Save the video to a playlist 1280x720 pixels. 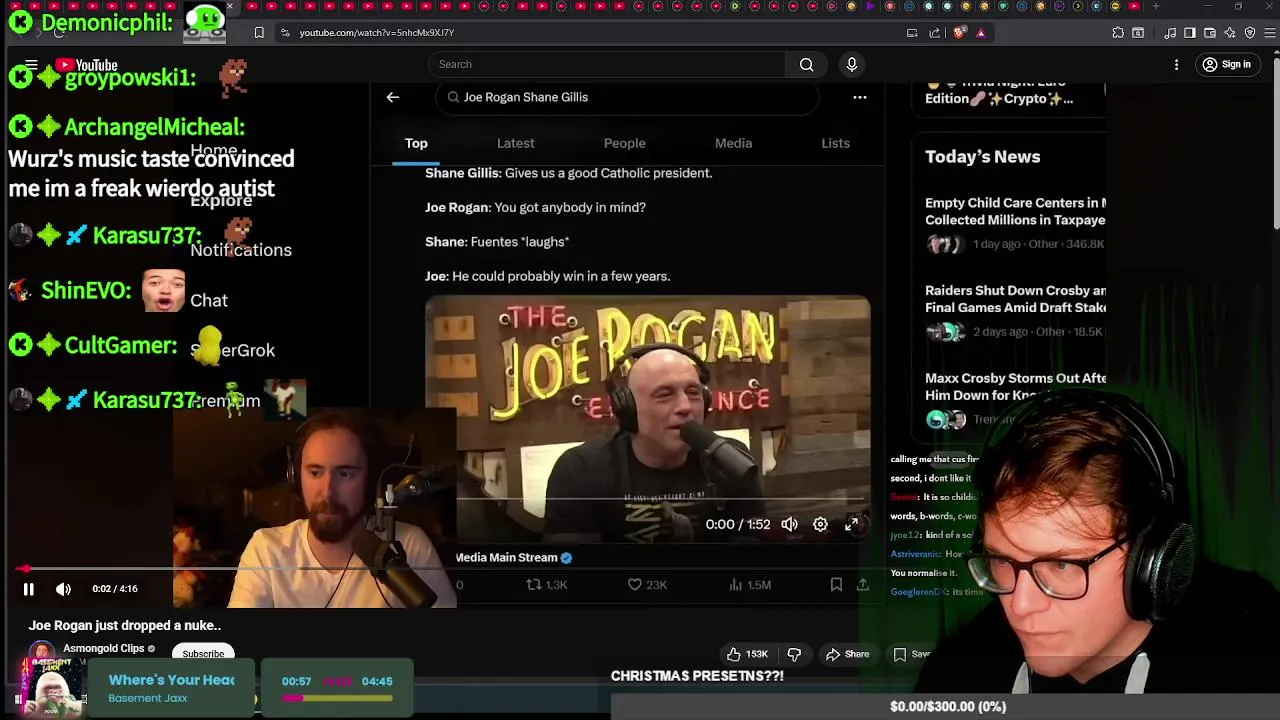tap(911, 654)
